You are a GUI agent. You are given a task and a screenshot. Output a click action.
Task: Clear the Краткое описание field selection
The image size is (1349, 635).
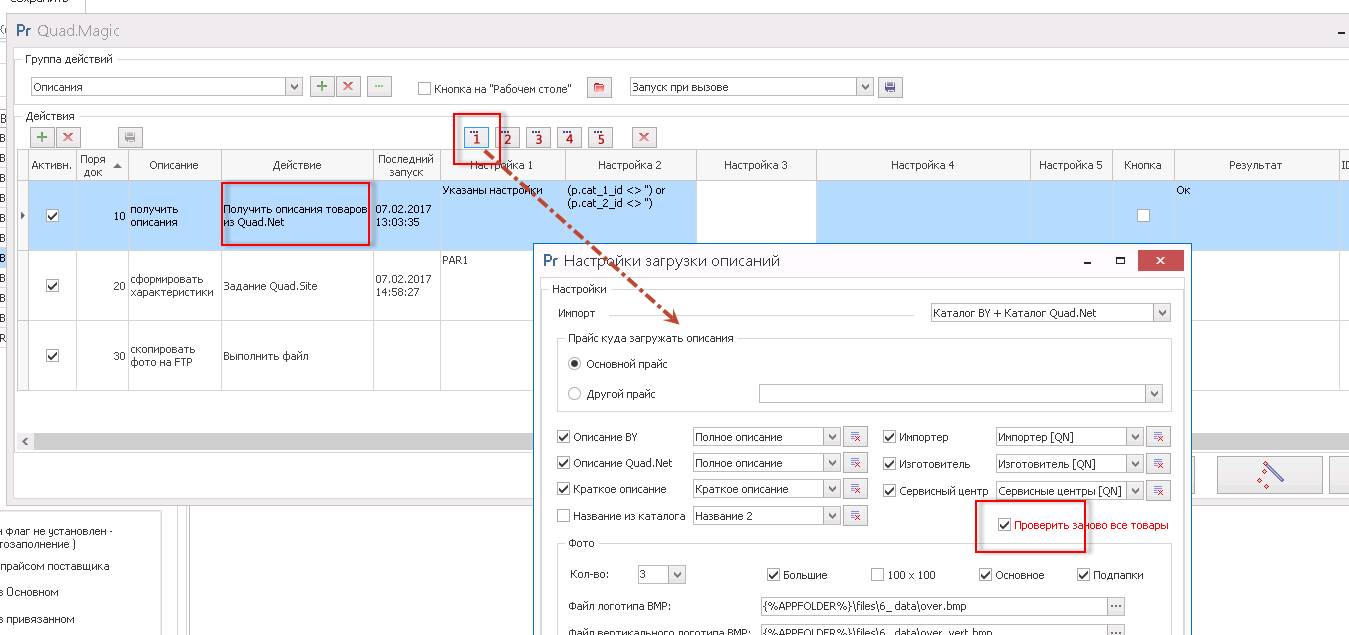[x=855, y=489]
